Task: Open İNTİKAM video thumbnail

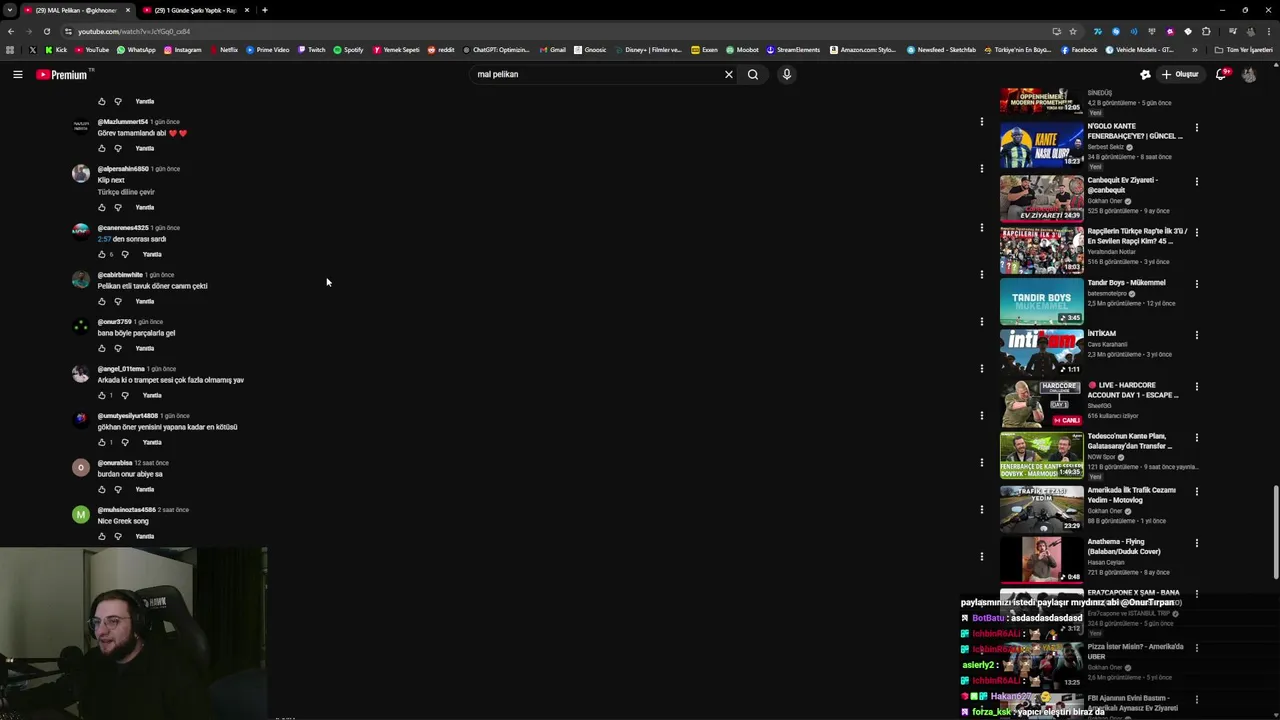Action: pos(1041,352)
